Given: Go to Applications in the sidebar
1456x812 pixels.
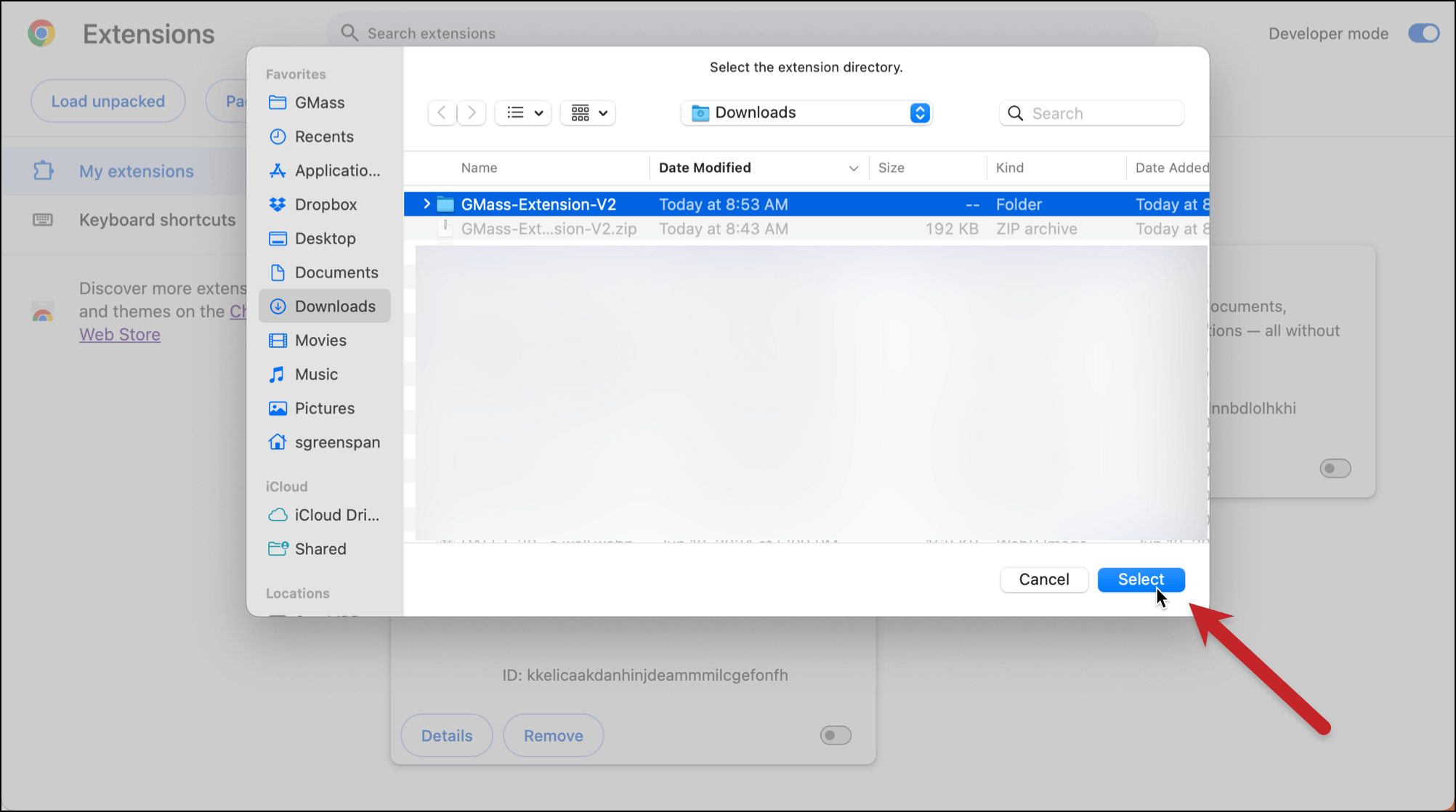Looking at the screenshot, I should tap(324, 171).
